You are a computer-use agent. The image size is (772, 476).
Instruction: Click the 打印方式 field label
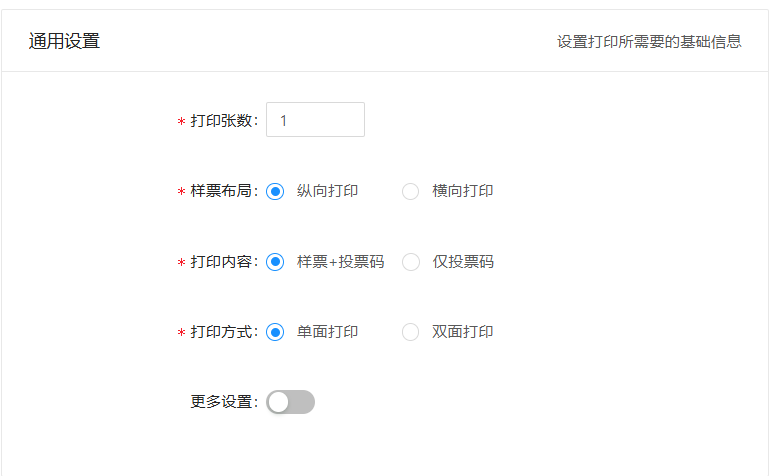click(222, 332)
